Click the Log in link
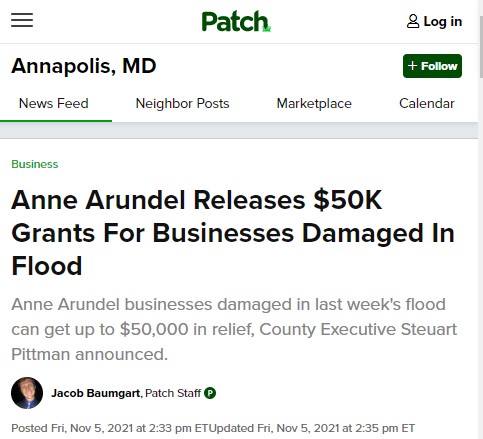 point(443,22)
